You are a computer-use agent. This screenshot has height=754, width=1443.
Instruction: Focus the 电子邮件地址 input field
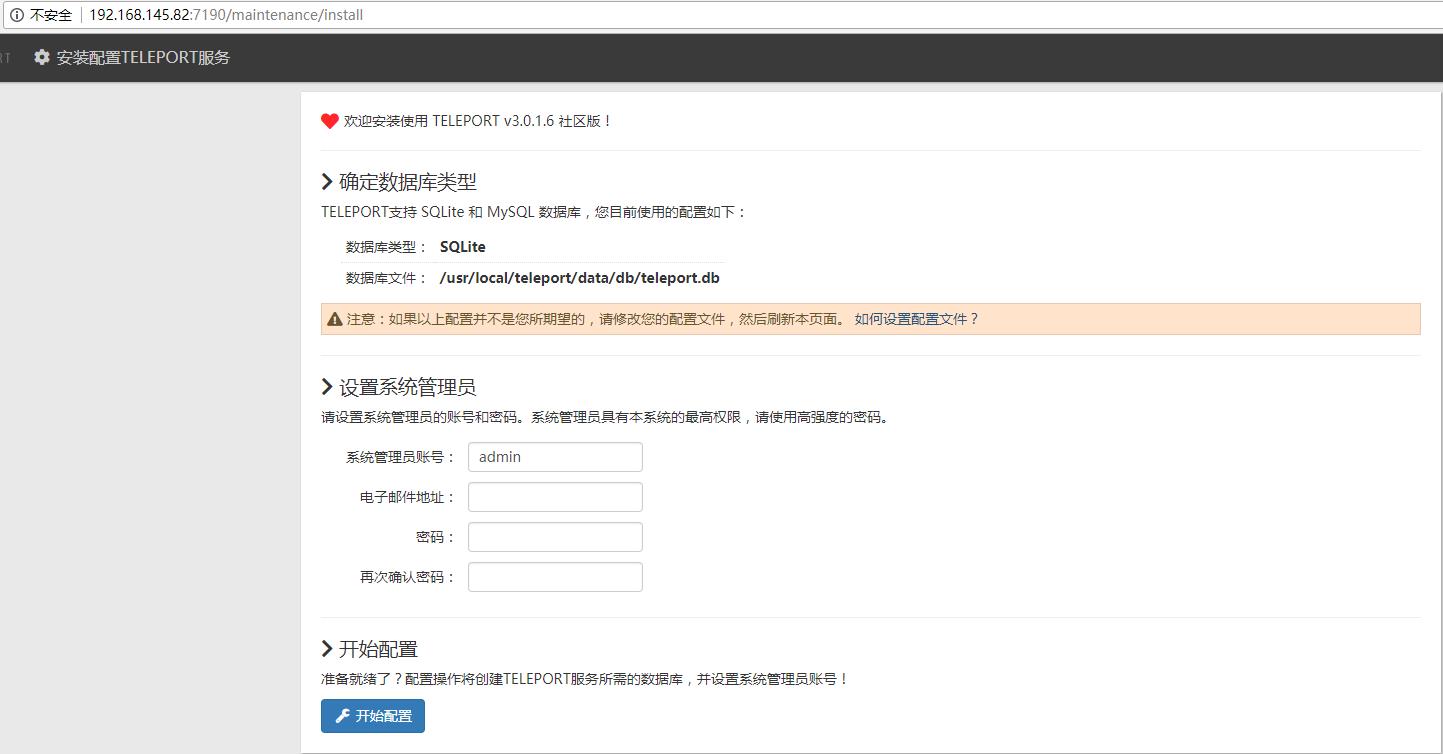pyautogui.click(x=555, y=497)
